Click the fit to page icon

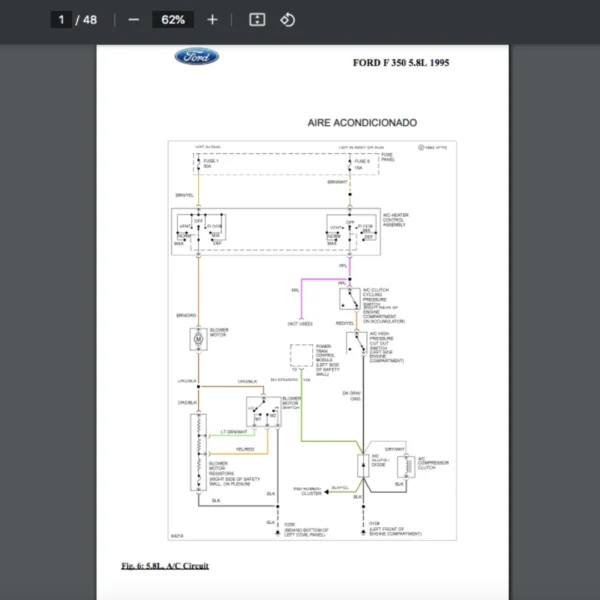pyautogui.click(x=257, y=20)
